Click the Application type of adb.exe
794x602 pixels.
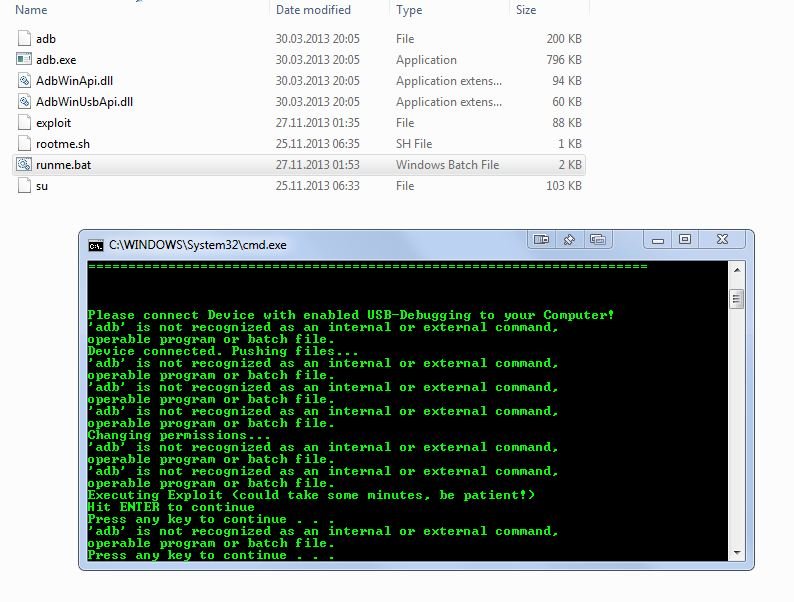pyautogui.click(x=426, y=60)
